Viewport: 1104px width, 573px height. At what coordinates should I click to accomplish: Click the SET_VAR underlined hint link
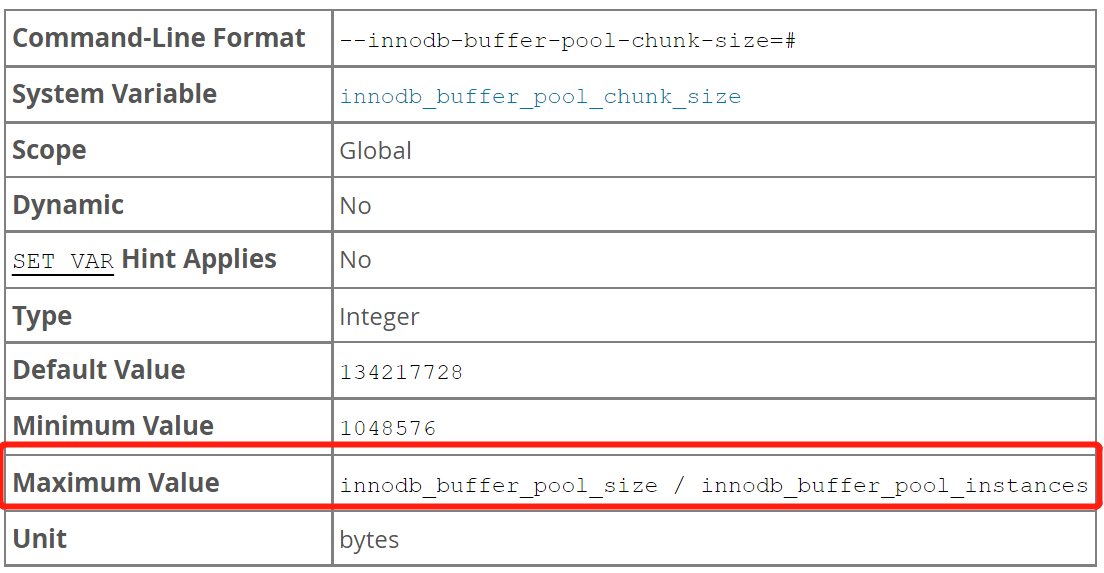pos(63,261)
